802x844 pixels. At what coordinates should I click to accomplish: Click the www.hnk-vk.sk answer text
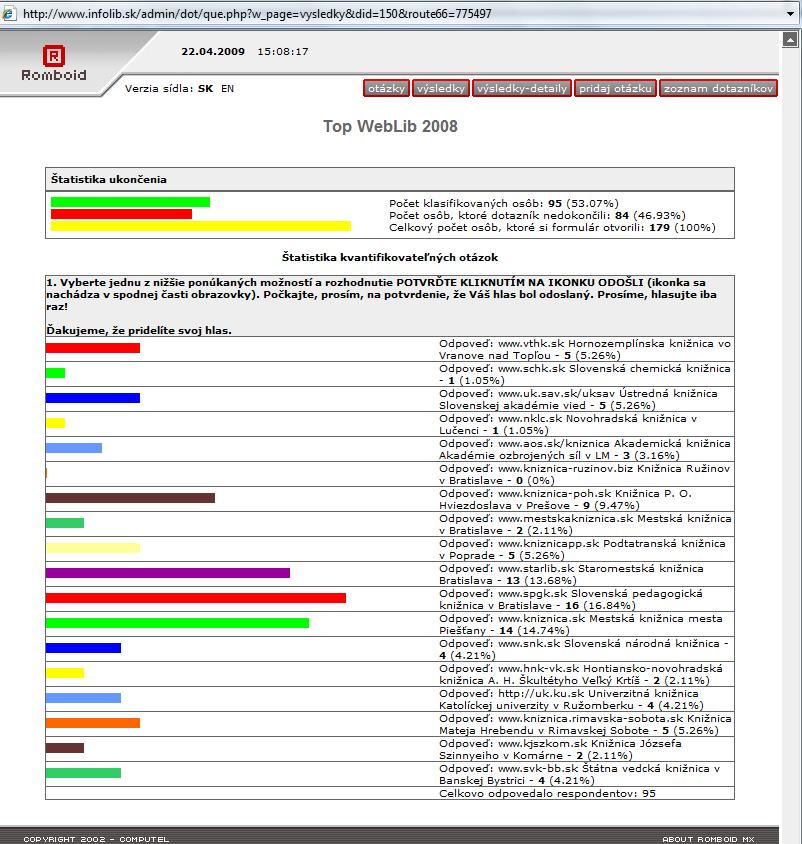(x=581, y=674)
